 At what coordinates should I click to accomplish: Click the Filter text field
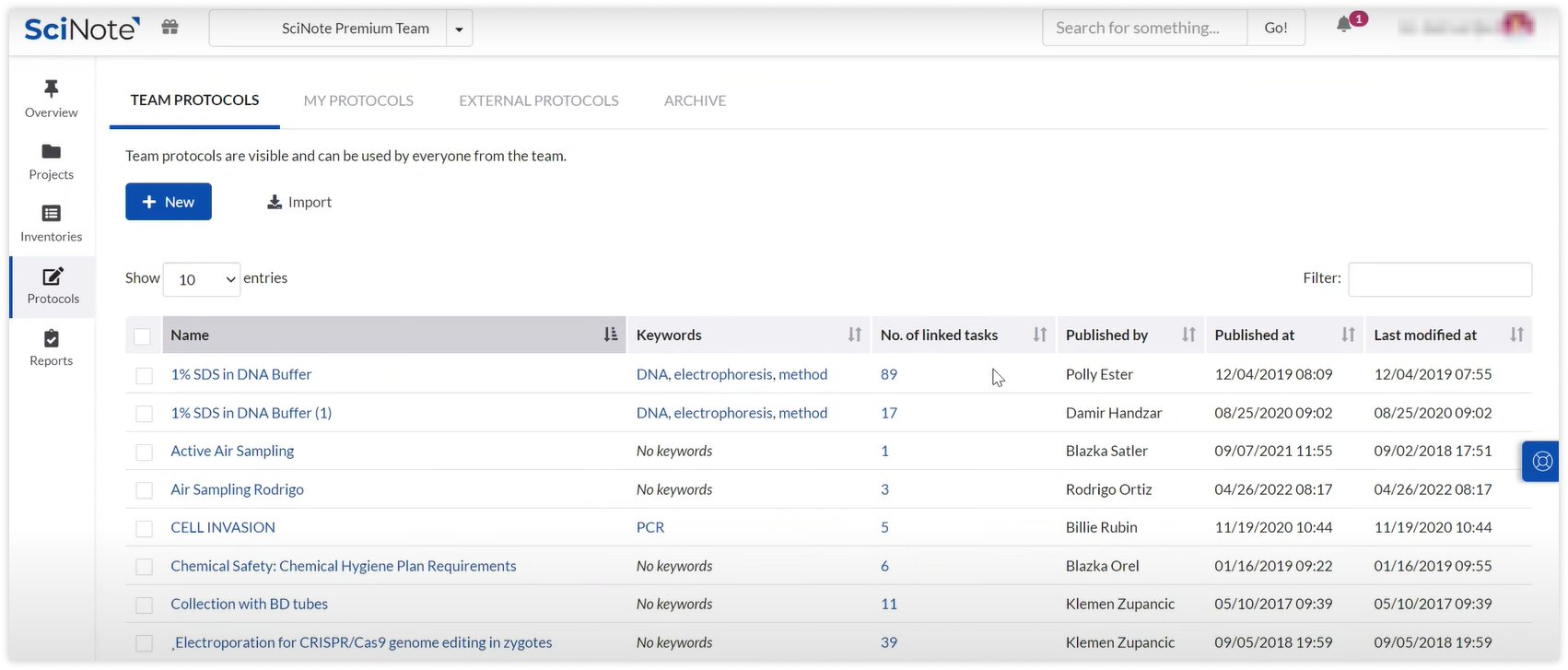(1439, 279)
